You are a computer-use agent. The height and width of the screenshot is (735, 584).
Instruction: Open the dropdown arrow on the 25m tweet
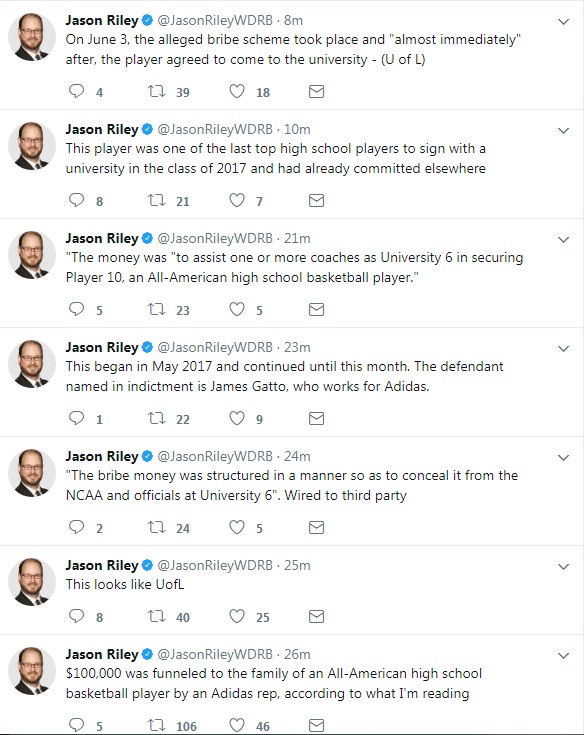click(x=563, y=567)
